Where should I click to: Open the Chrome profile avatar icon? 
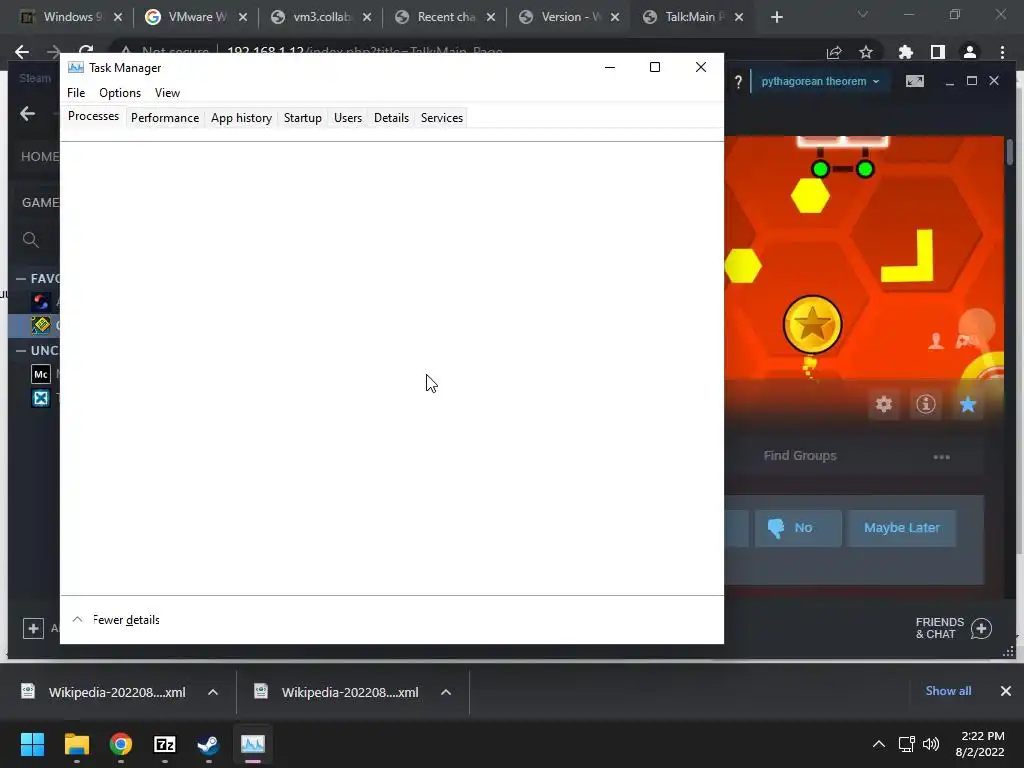click(x=970, y=52)
